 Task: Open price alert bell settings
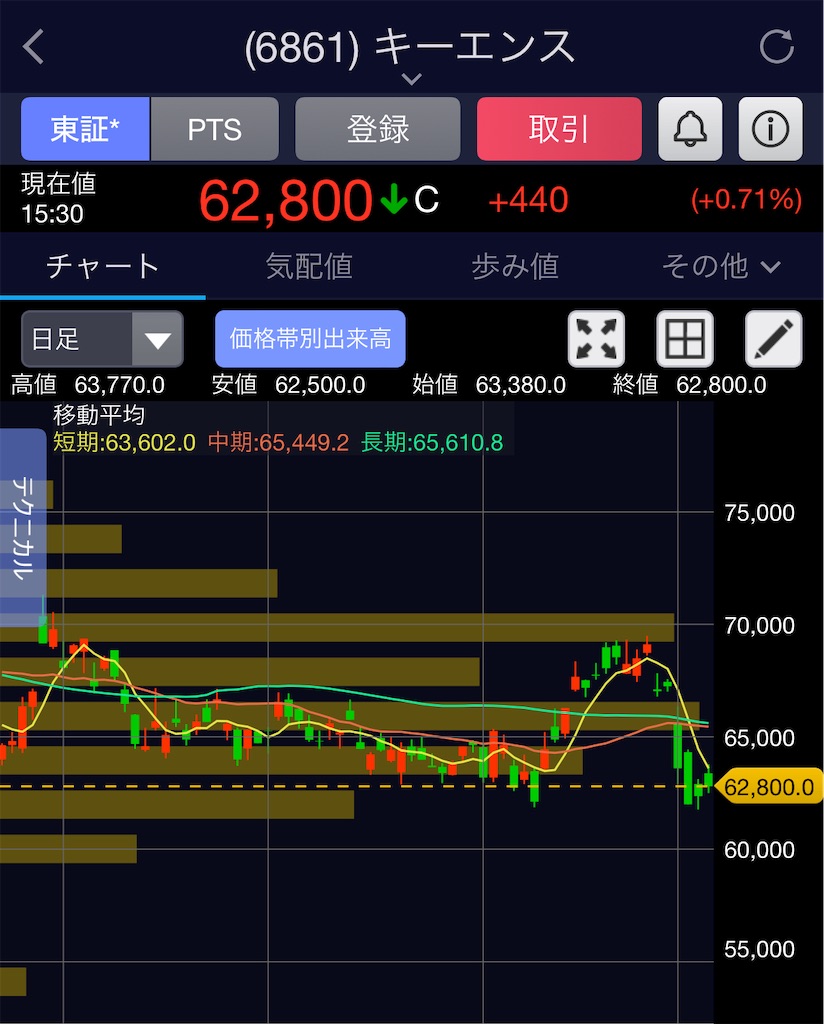point(690,129)
